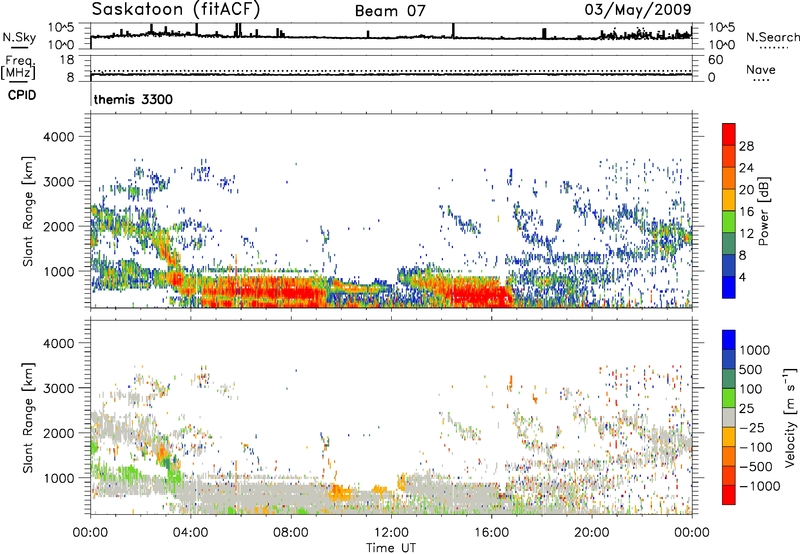Click the 'Nave' legend label
Screen dimensions: 800x554
760,70
